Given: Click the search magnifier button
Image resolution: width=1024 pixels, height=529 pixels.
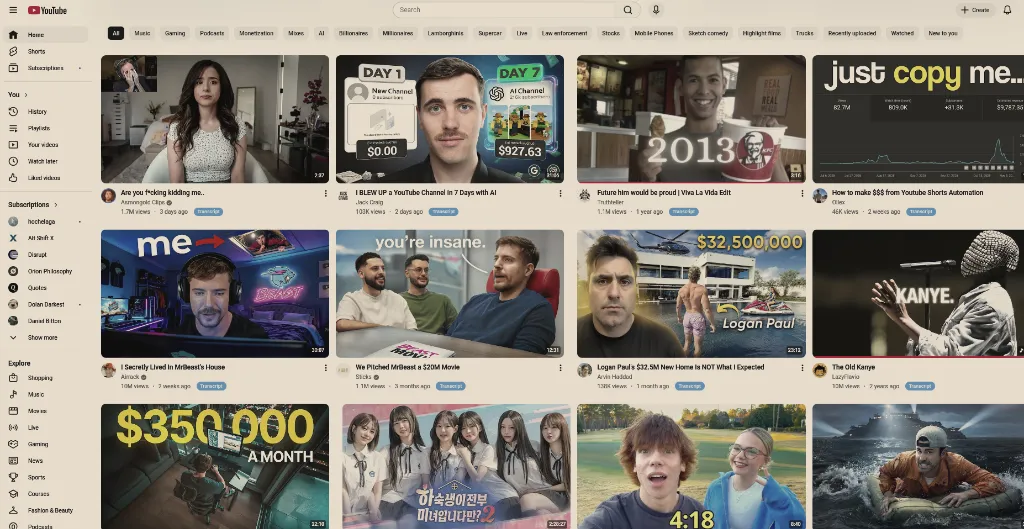Looking at the screenshot, I should click(628, 10).
